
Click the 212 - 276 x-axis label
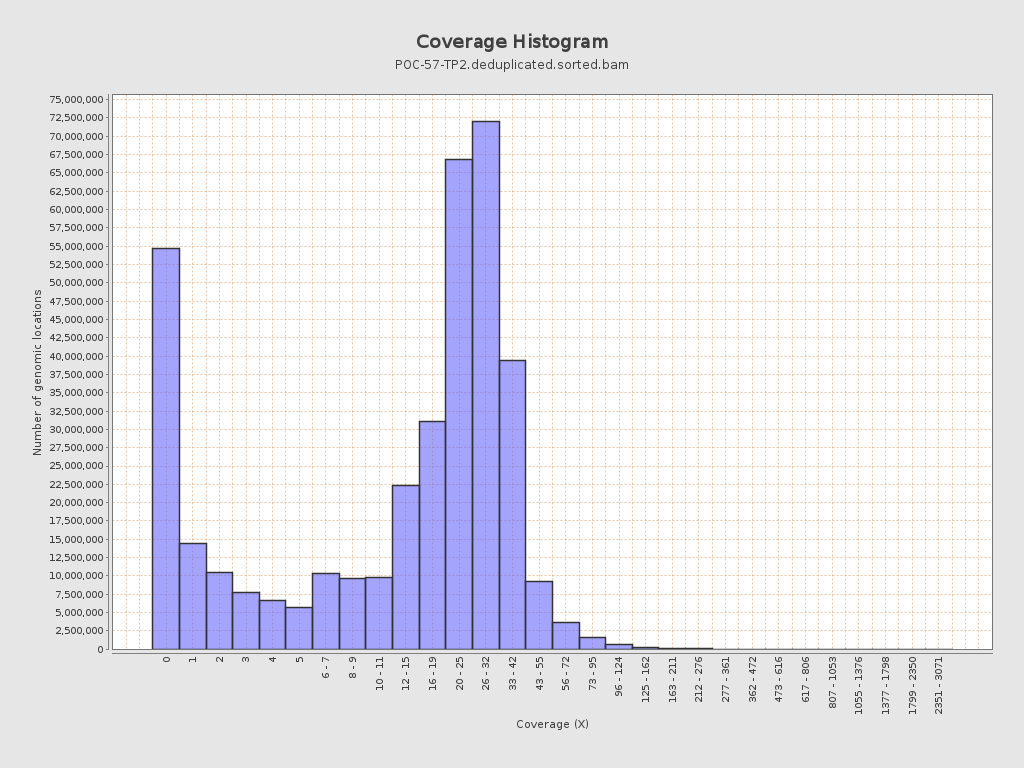[x=699, y=679]
